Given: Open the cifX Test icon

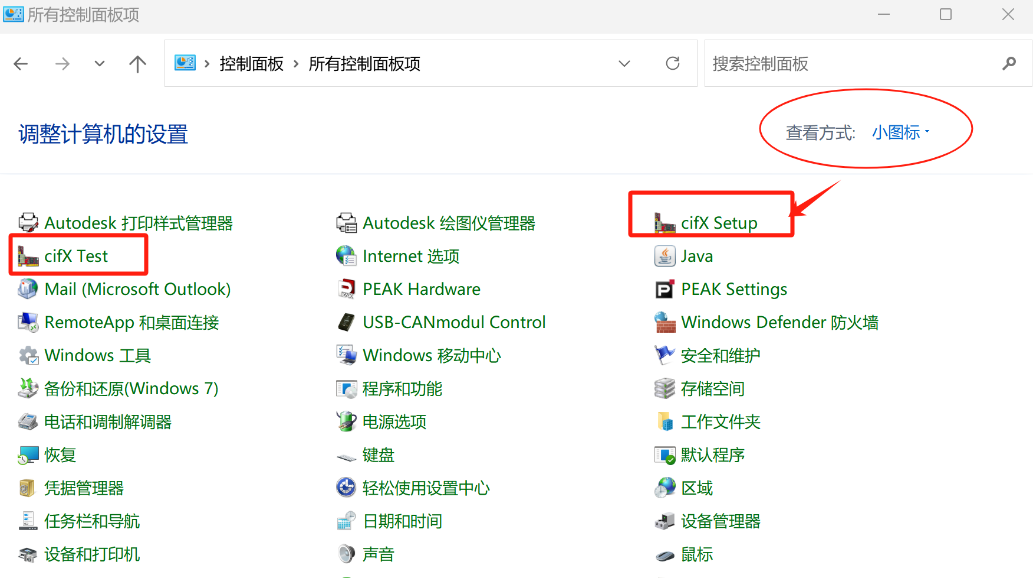Looking at the screenshot, I should coord(28,256).
